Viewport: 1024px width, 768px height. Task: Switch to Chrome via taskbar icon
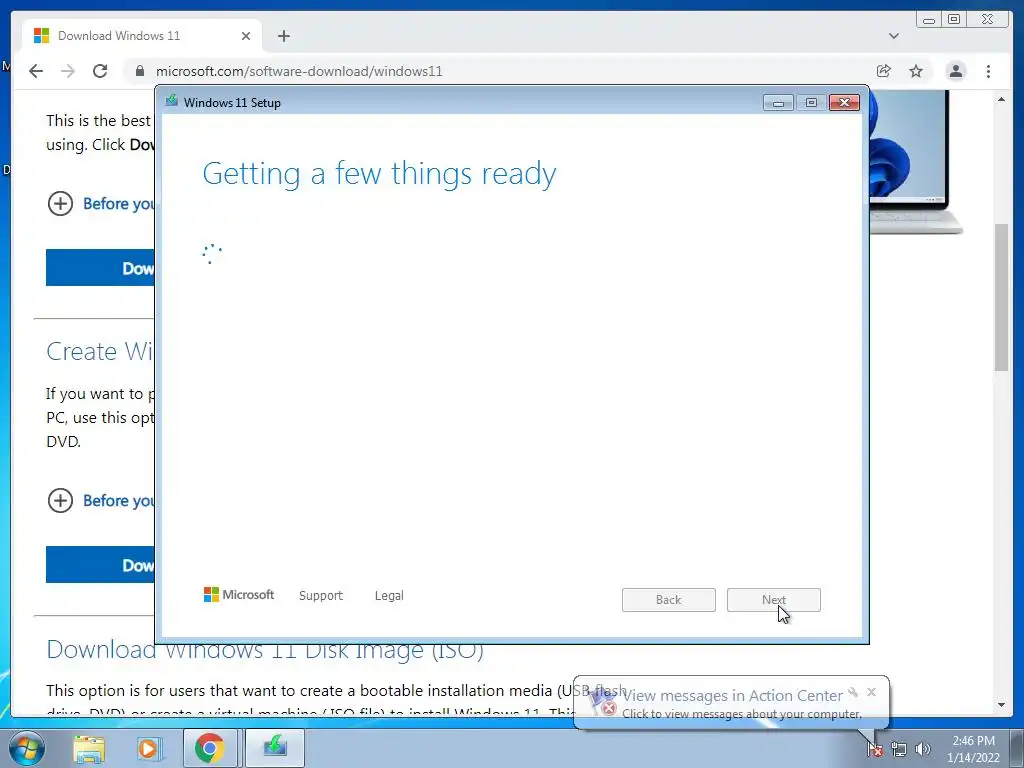pyautogui.click(x=210, y=748)
